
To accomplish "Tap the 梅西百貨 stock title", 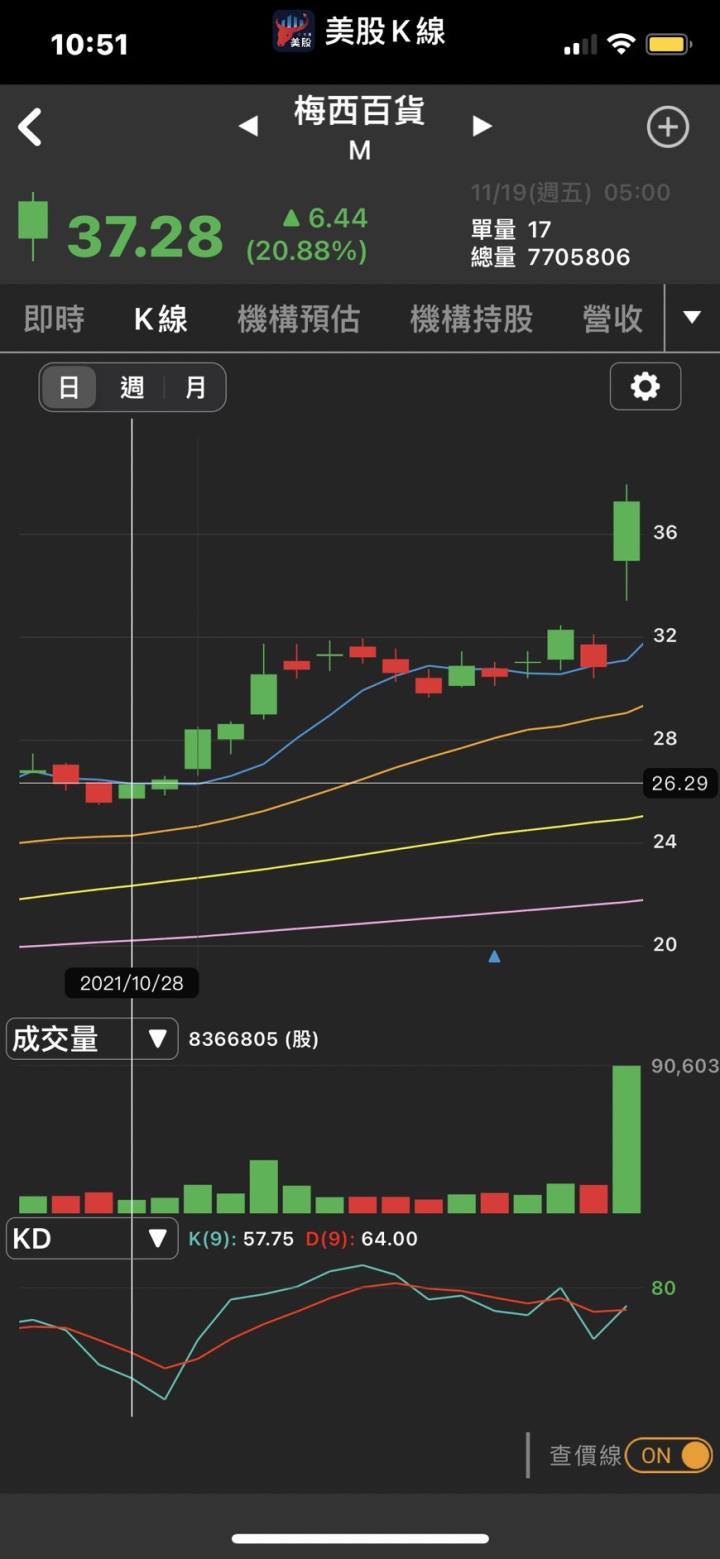I will 359,111.
